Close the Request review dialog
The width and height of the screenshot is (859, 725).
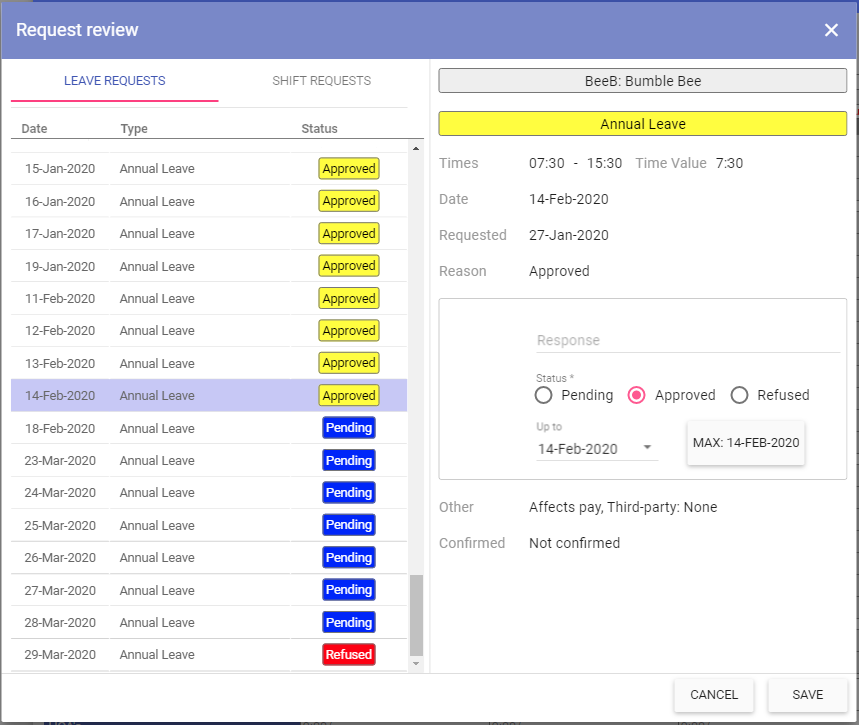click(x=831, y=30)
